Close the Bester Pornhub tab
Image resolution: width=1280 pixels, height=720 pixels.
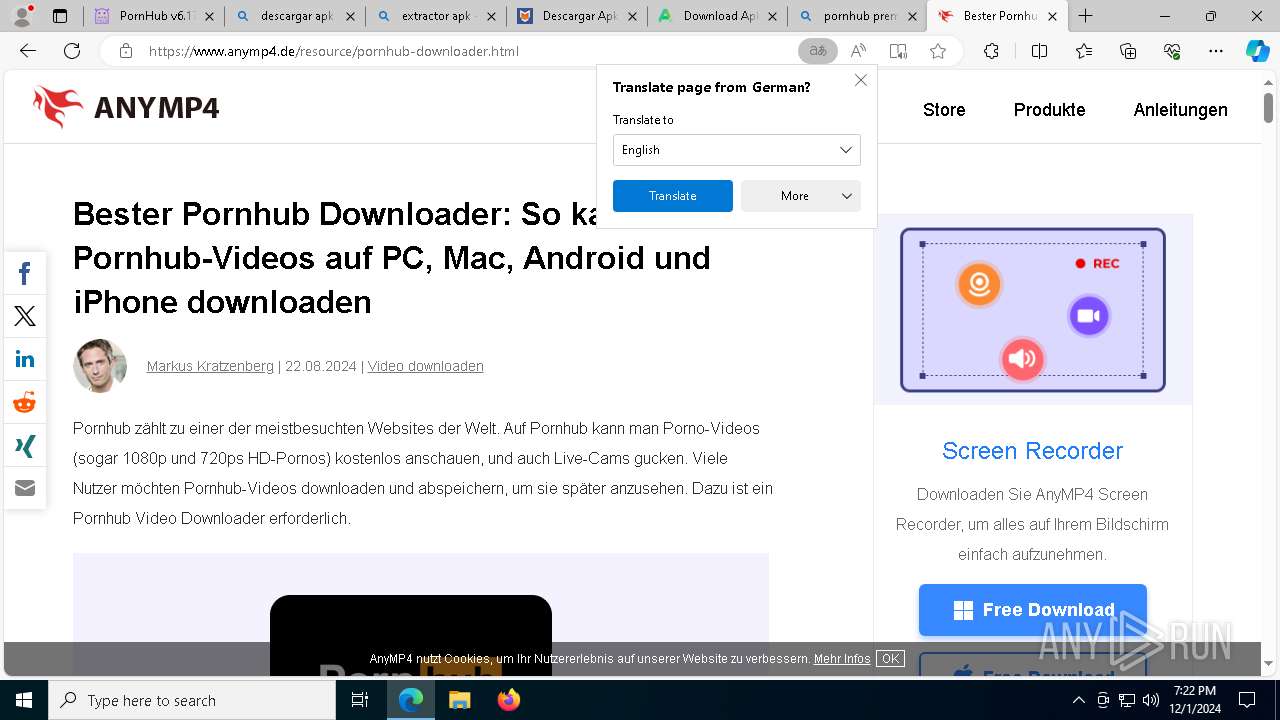pyautogui.click(x=1052, y=16)
